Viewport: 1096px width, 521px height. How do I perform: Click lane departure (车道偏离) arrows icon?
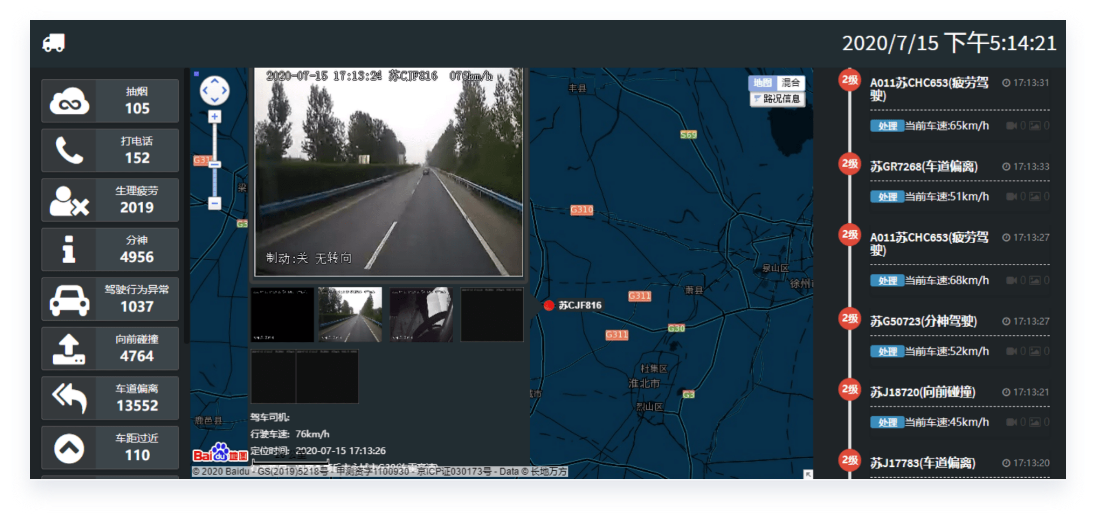[69, 398]
